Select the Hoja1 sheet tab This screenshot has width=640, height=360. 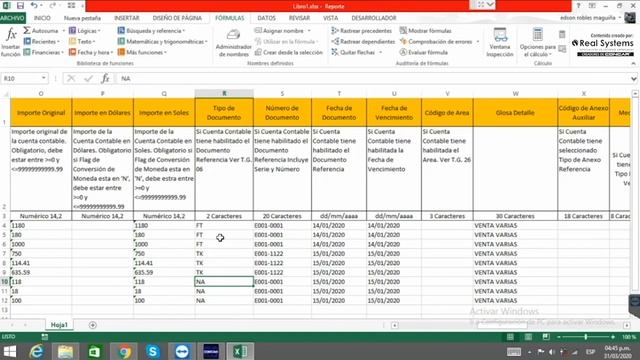point(59,325)
